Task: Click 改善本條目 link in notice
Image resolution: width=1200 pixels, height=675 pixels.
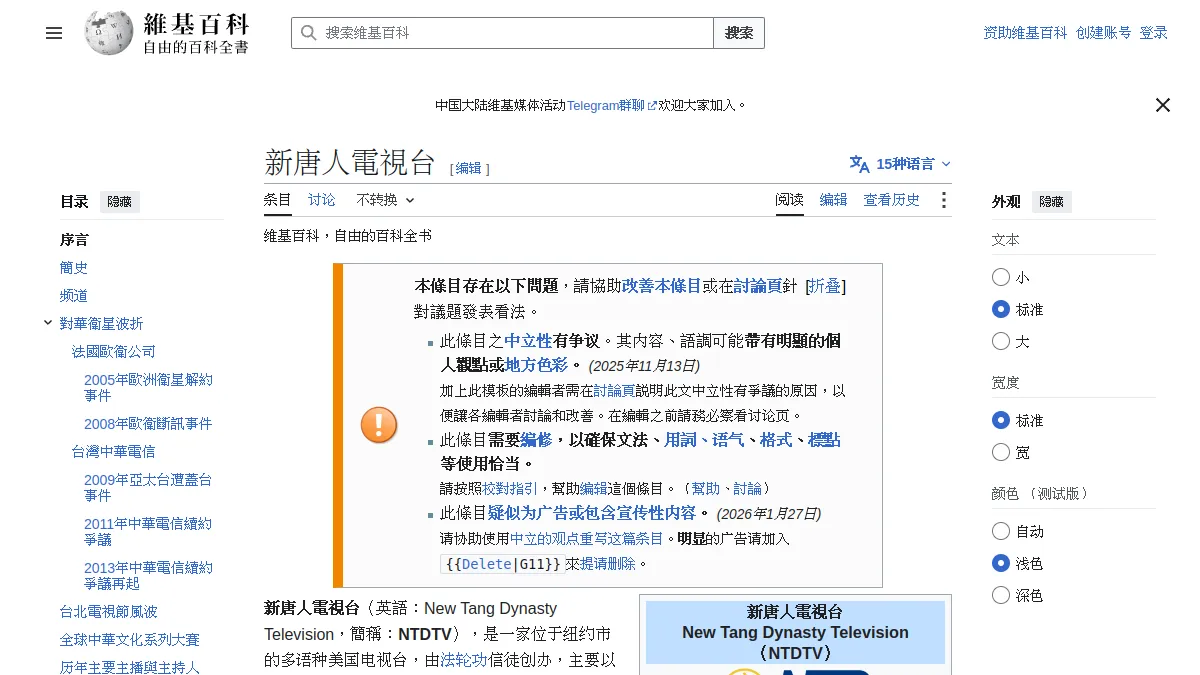Action: [662, 286]
